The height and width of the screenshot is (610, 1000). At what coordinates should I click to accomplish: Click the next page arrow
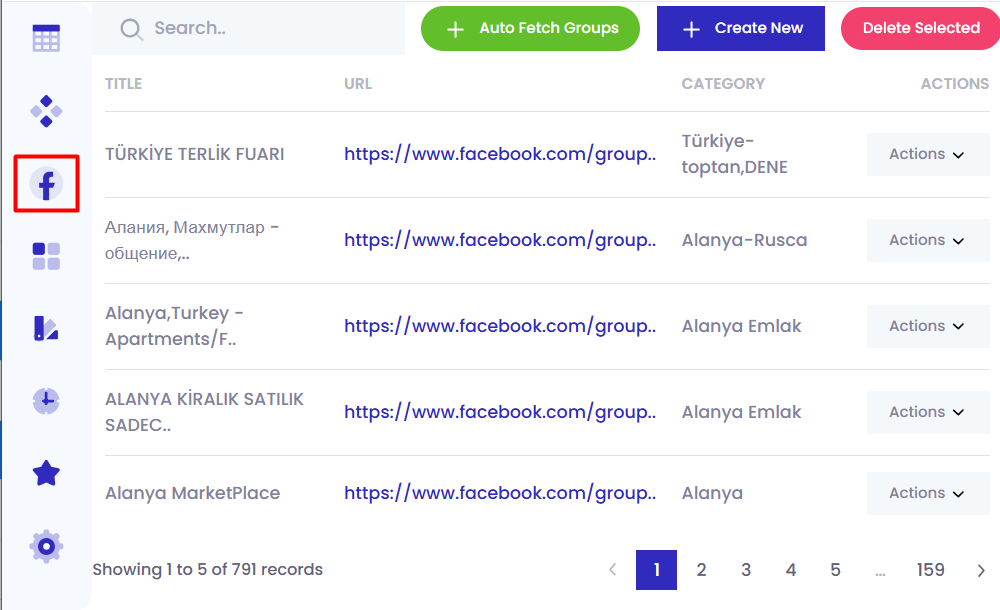pos(981,570)
